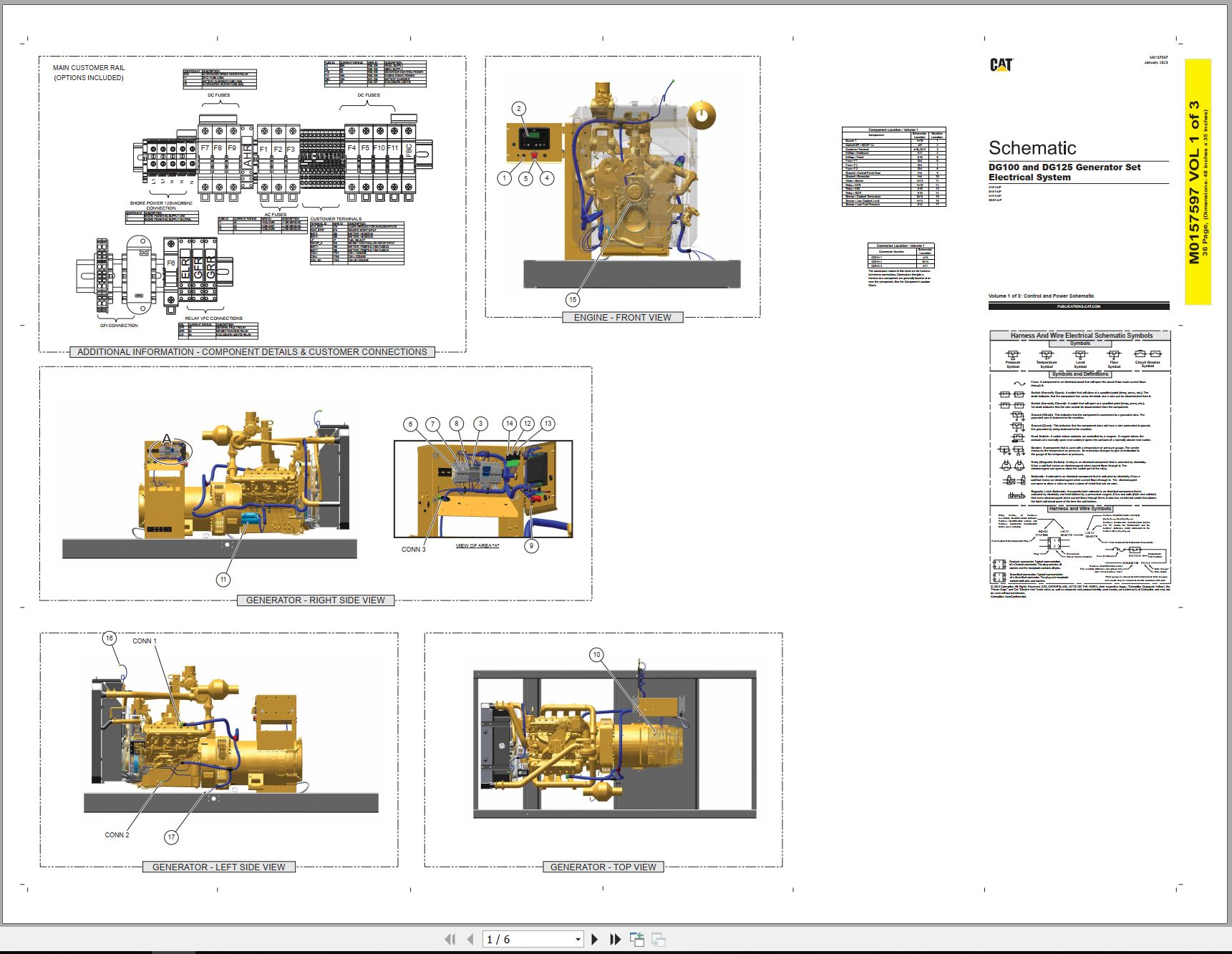Click 'Volume 1 of 3: Control and Power Schematic'
The height and width of the screenshot is (954, 1232).
[x=1041, y=296]
